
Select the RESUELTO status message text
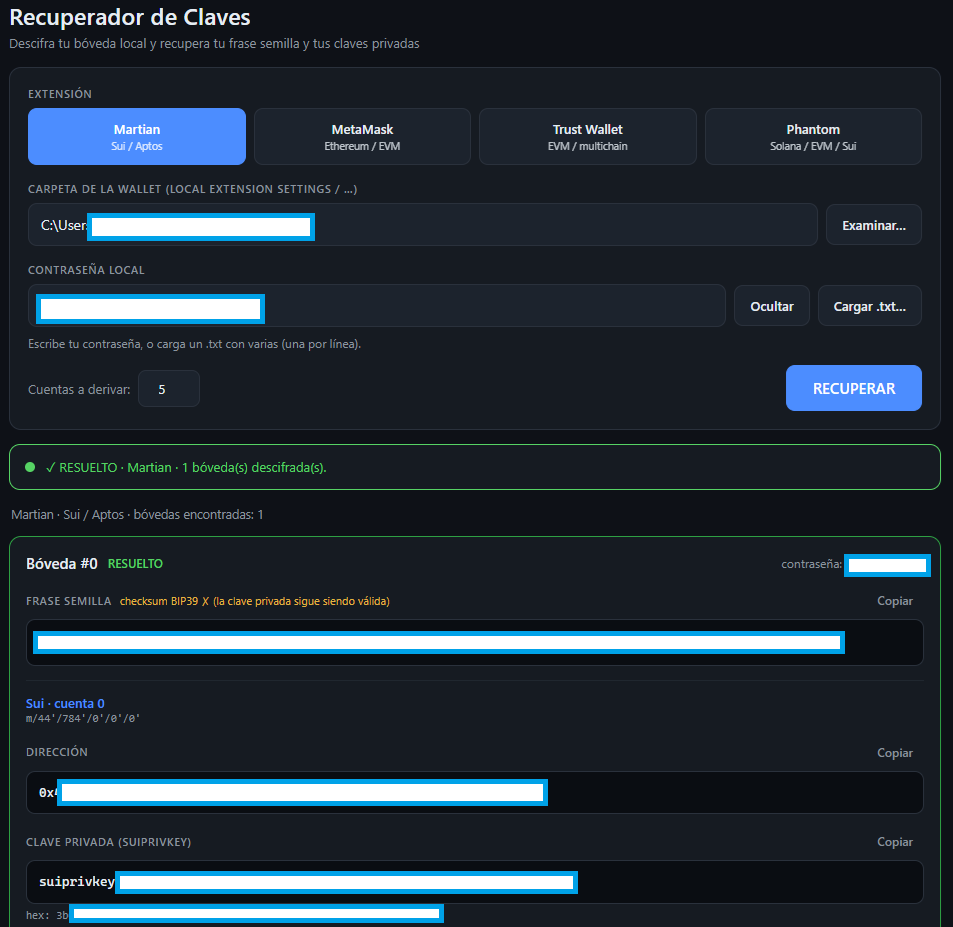click(x=187, y=467)
